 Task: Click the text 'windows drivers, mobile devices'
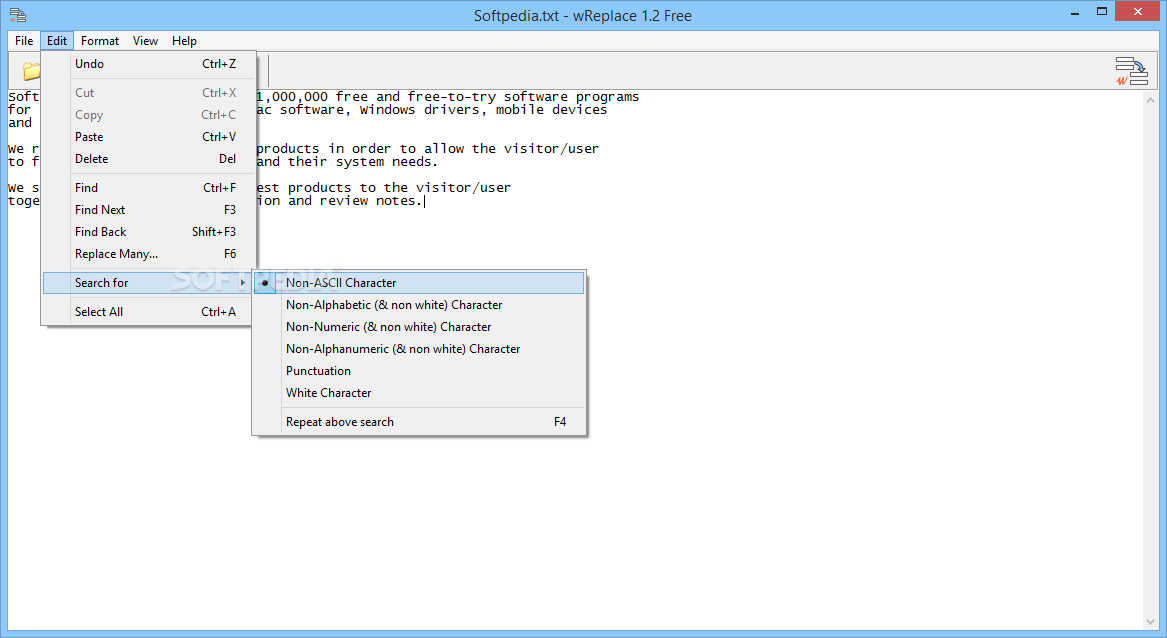click(483, 110)
